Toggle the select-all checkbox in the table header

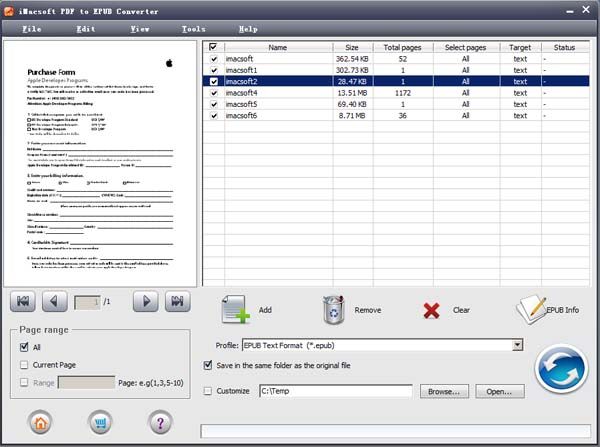(x=213, y=47)
